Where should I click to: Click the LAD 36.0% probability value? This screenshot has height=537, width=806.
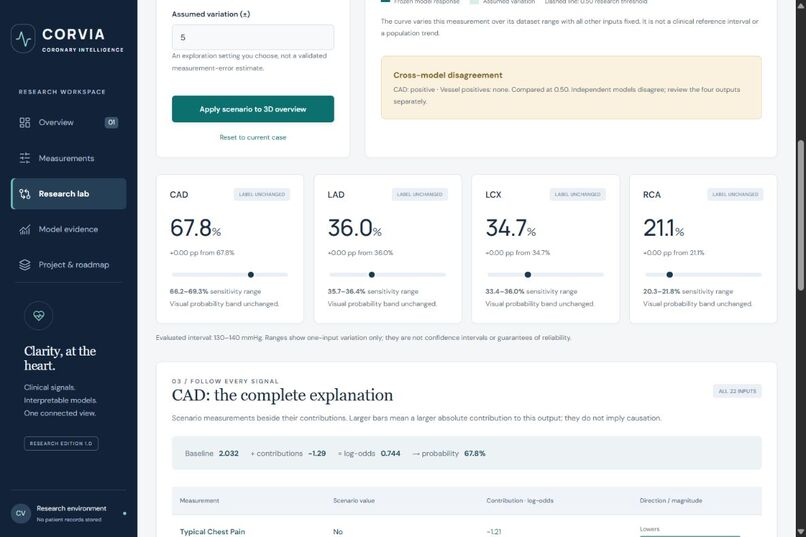[x=355, y=228]
